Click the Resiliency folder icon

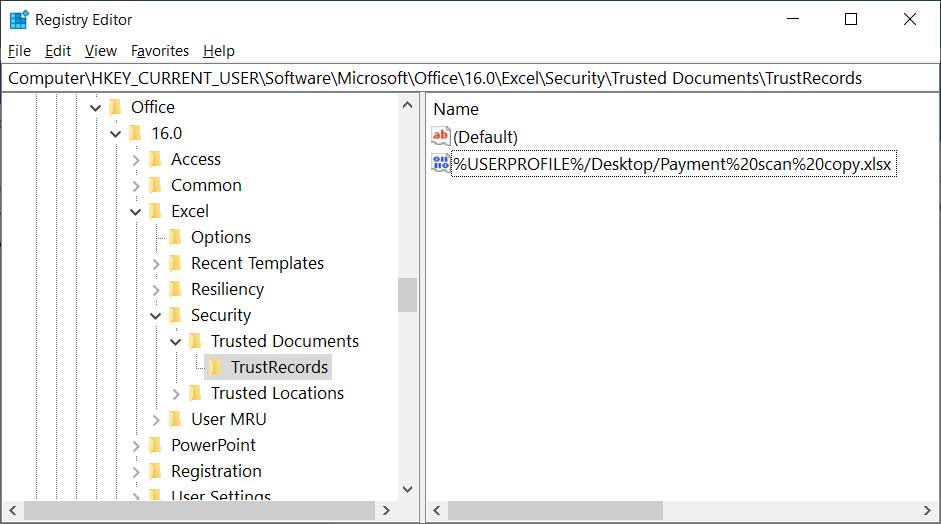(x=175, y=289)
